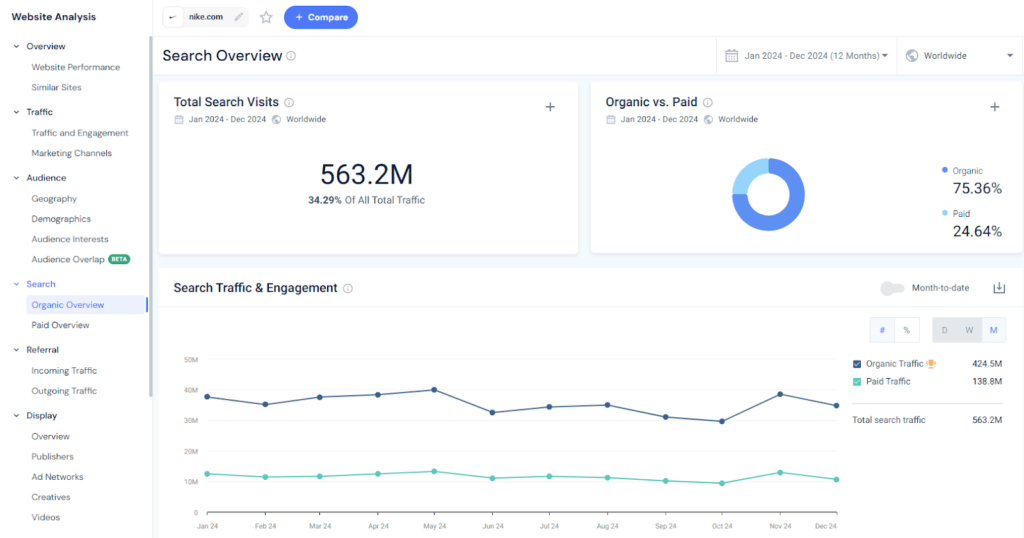This screenshot has height=538, width=1024.
Task: Click the pencil edit icon beside nike.com
Action: (x=238, y=17)
